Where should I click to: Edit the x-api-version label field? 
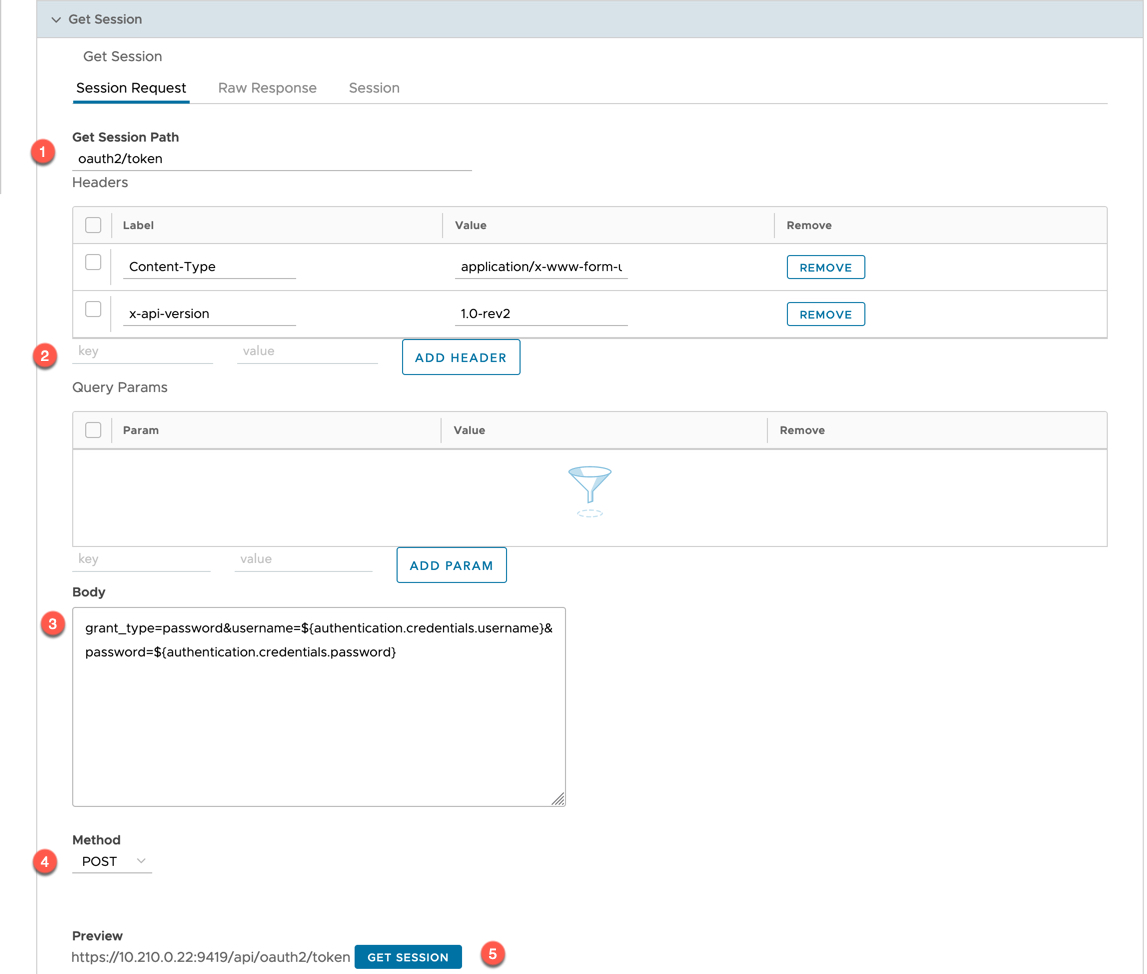tap(209, 314)
